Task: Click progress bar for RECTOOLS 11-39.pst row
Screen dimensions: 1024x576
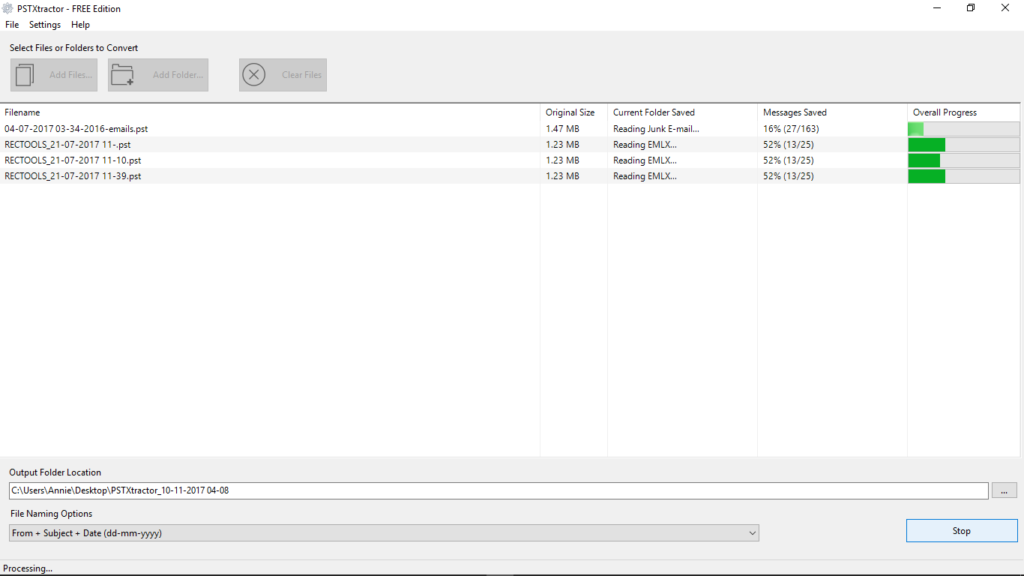Action: 963,176
